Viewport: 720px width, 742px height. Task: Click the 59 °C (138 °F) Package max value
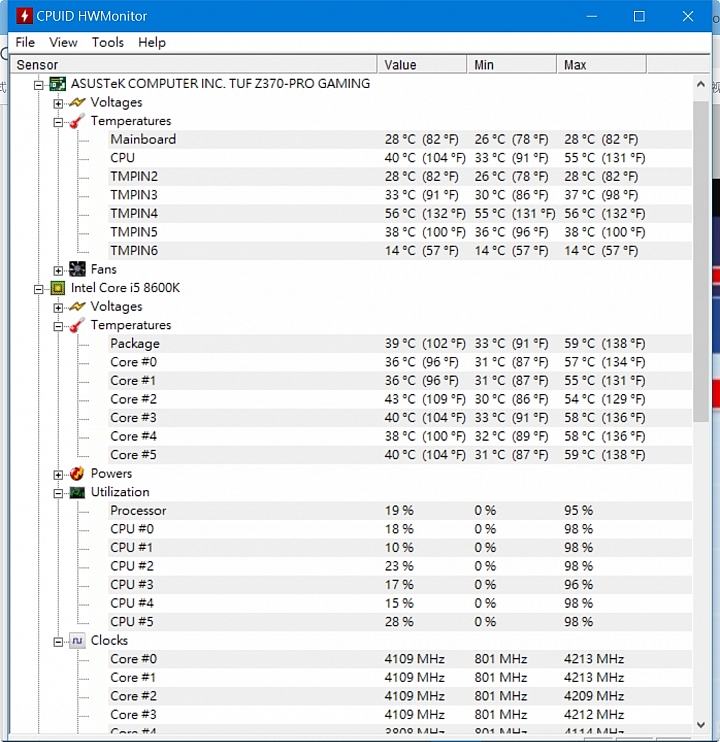click(x=605, y=344)
